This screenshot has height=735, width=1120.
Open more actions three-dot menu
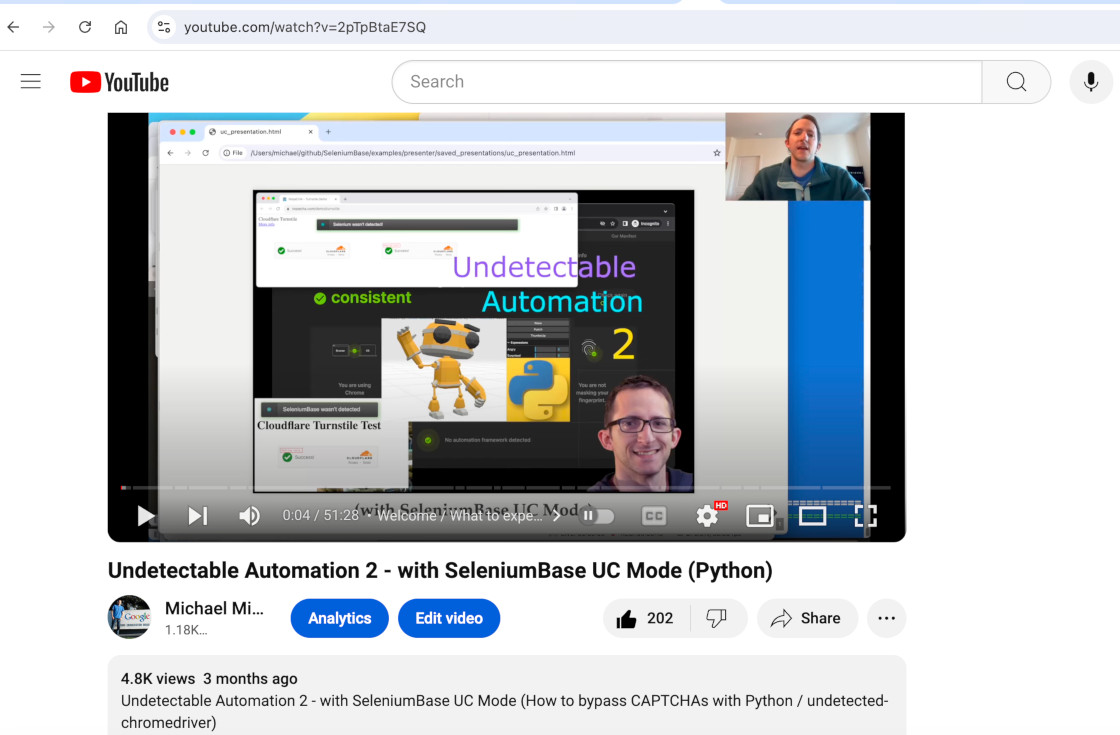coord(886,619)
